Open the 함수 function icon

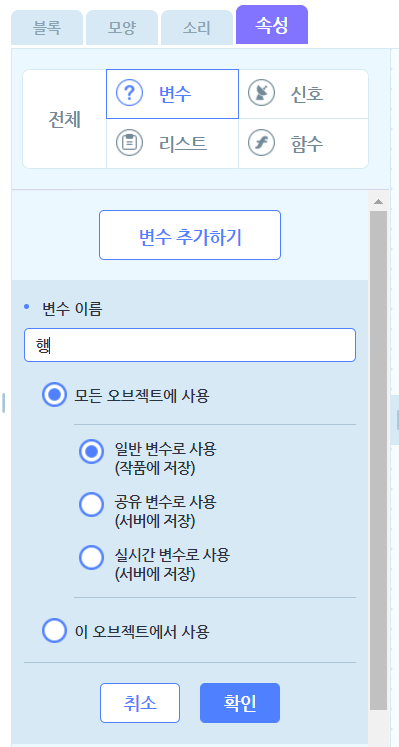click(261, 143)
